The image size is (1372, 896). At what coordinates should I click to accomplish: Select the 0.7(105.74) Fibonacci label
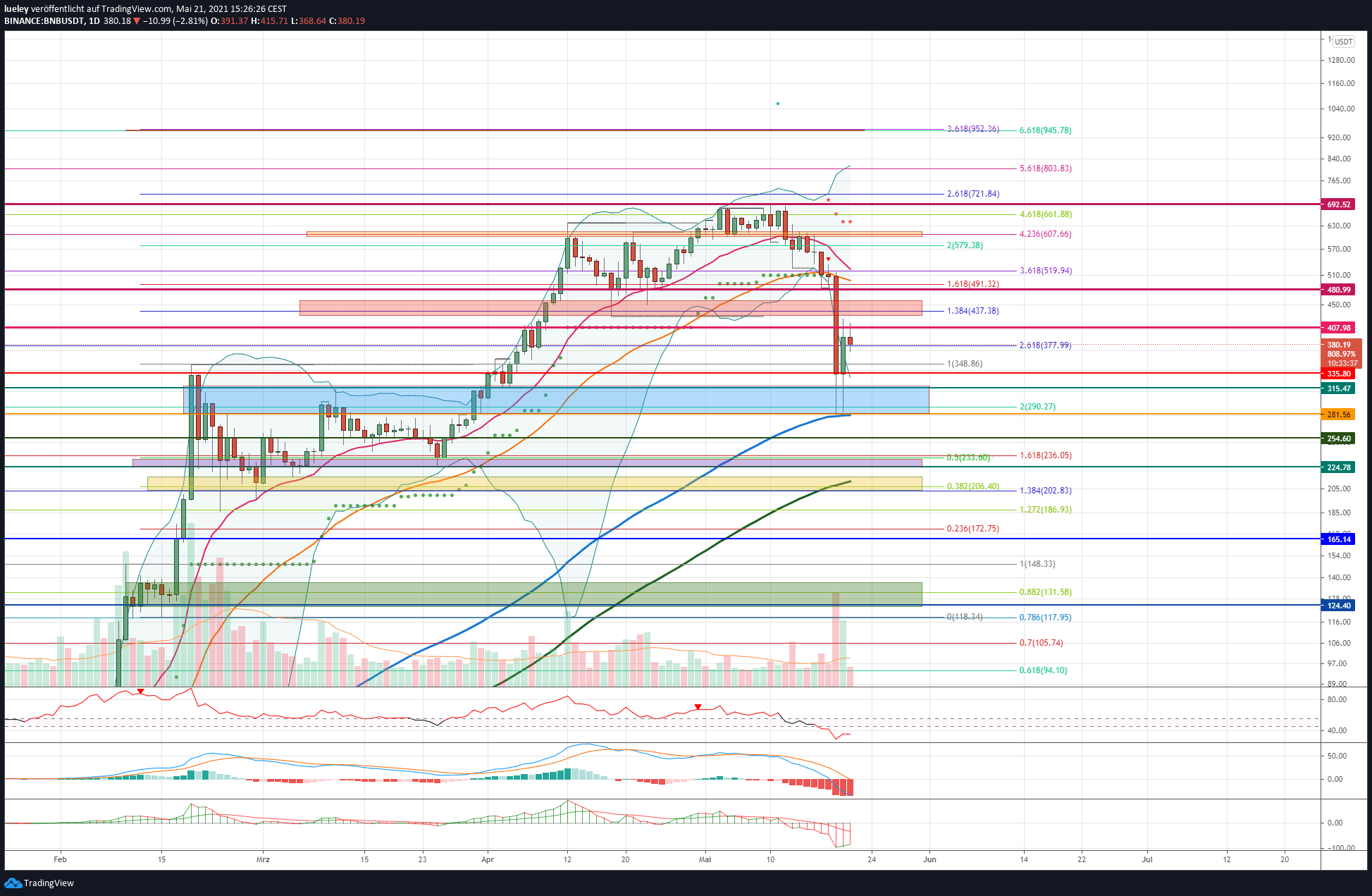(1041, 643)
